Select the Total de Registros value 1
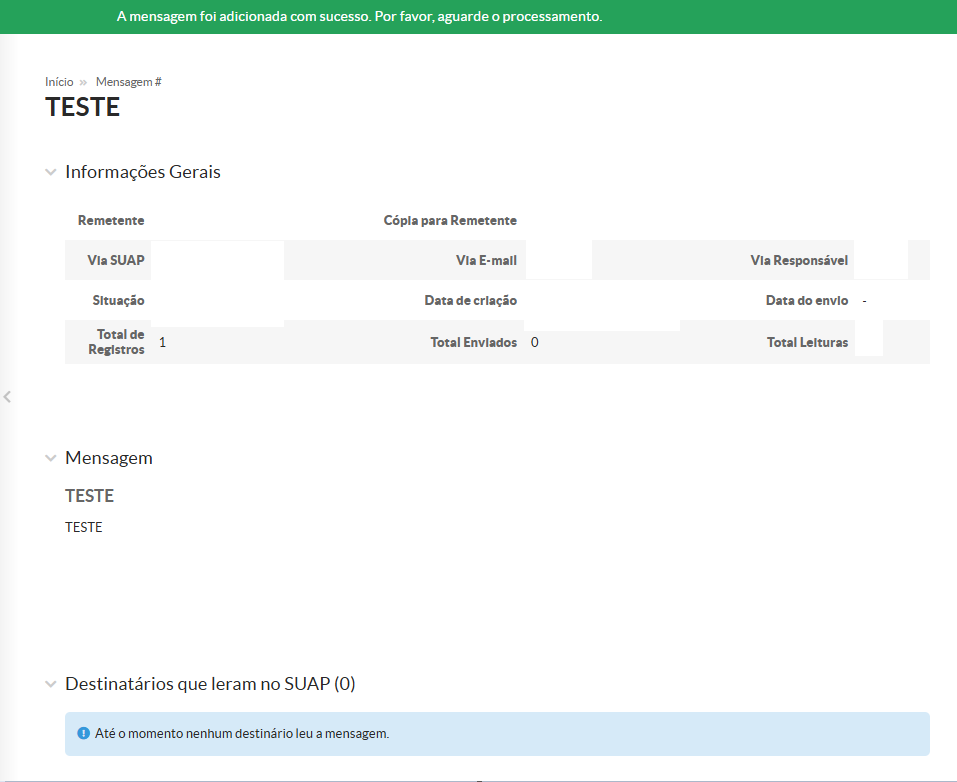Screen dimensions: 957x782 point(162,342)
